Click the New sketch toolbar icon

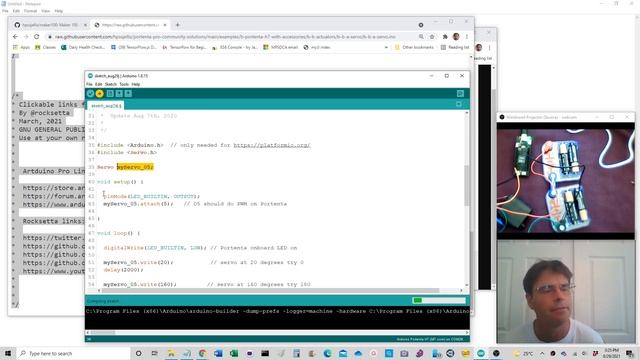[x=110, y=93]
